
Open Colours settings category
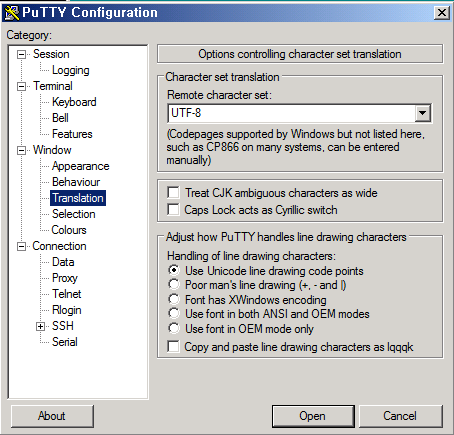69,230
